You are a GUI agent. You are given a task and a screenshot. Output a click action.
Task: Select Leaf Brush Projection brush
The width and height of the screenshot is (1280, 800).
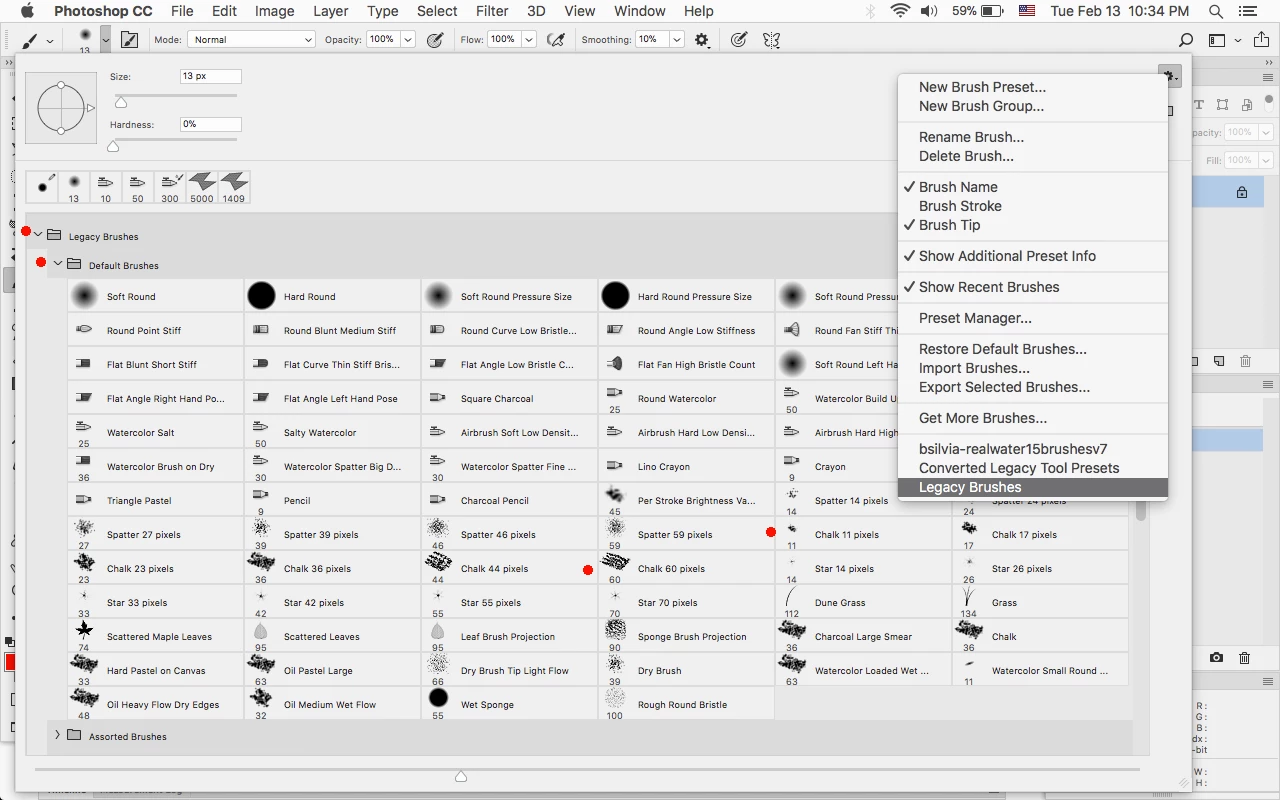[x=509, y=636]
